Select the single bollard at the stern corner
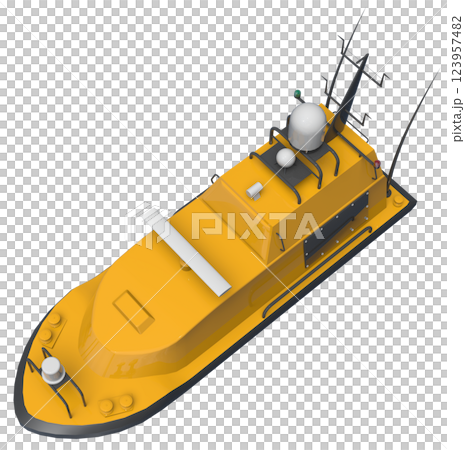 [x=398, y=200]
